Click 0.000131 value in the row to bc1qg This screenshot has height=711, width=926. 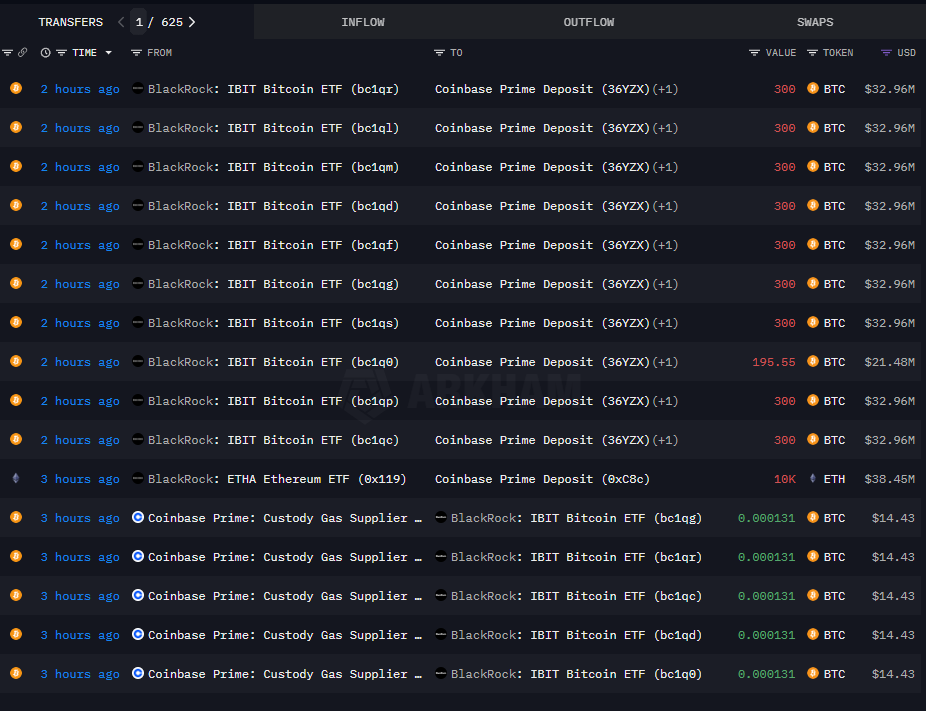(767, 518)
